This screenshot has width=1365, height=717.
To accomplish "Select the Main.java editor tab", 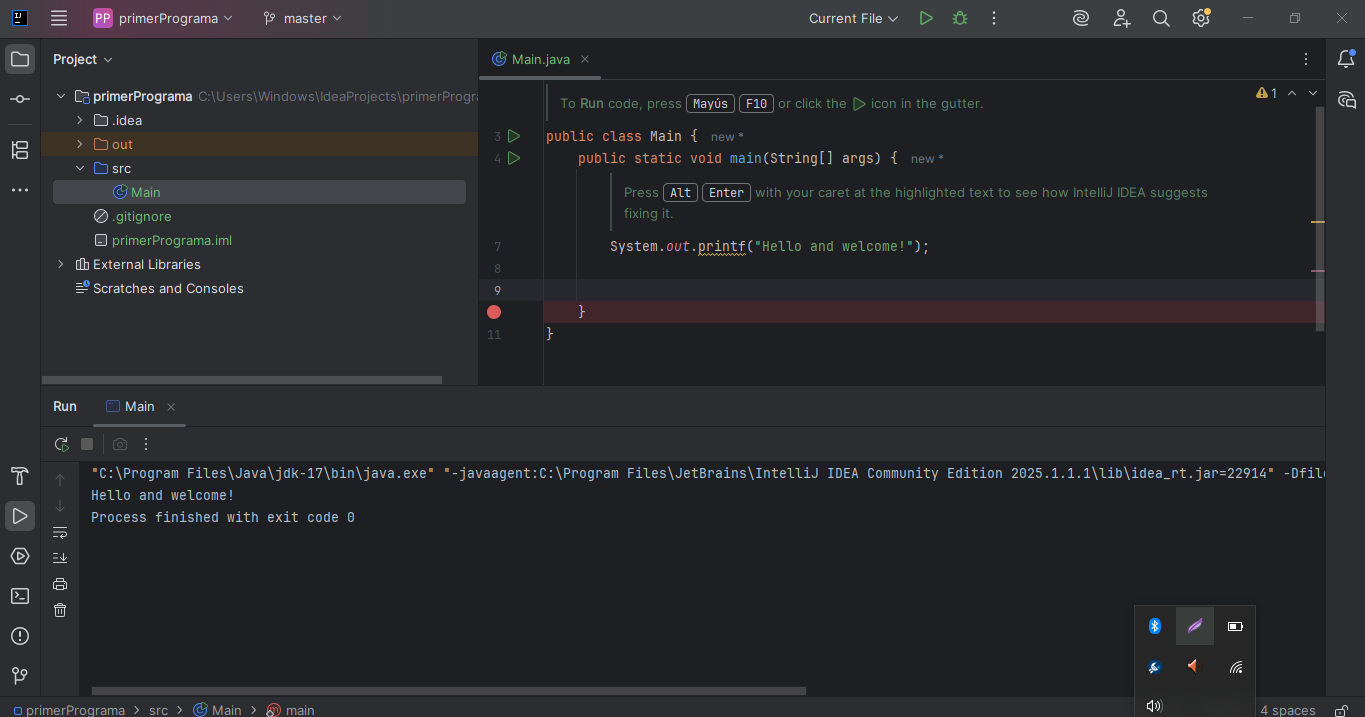I will (540, 59).
